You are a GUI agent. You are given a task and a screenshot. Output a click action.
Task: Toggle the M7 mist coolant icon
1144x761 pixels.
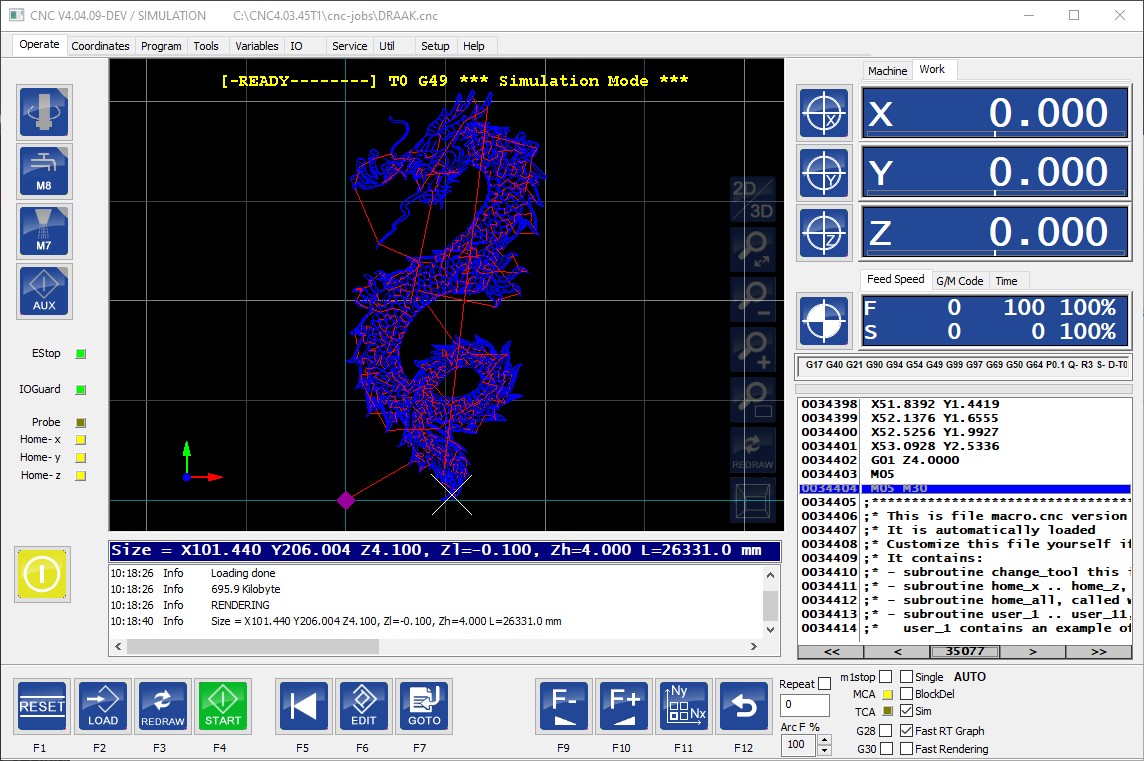[x=45, y=231]
